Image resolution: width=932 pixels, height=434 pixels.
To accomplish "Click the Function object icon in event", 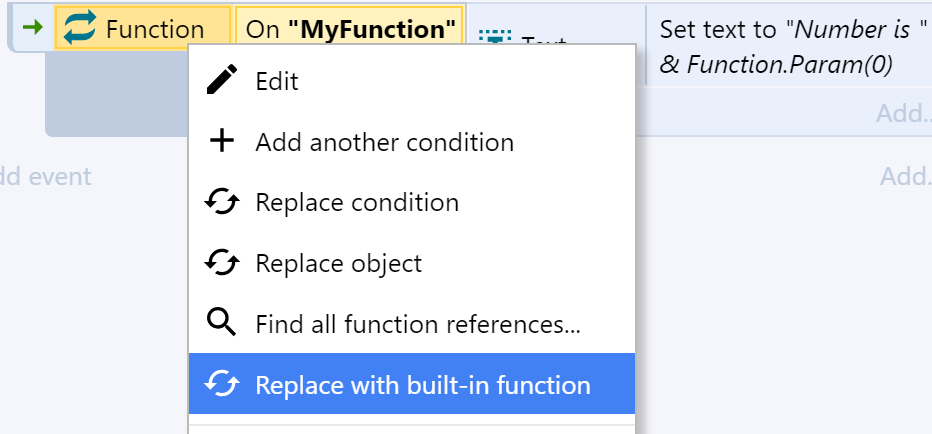I will [x=80, y=28].
